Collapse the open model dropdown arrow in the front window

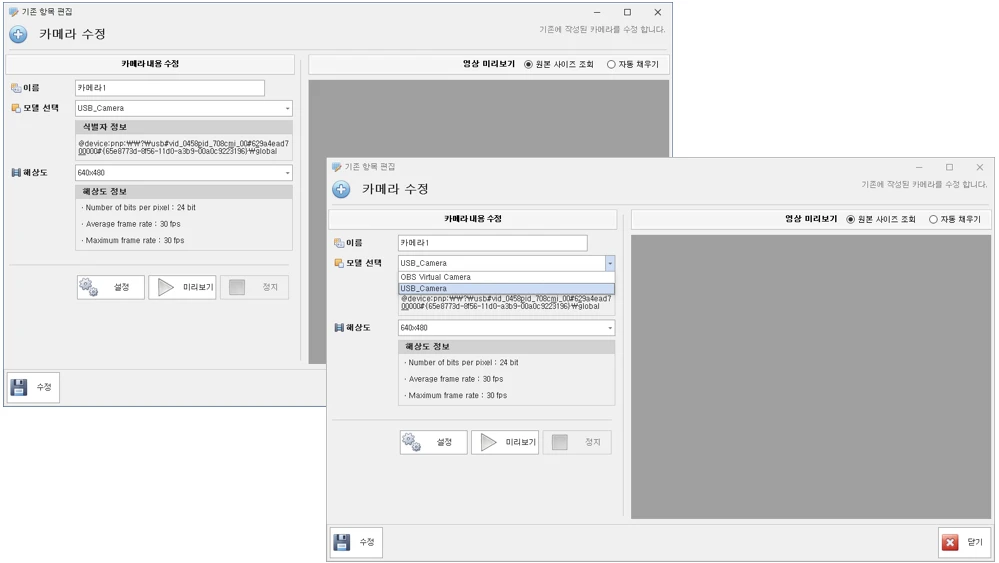(x=610, y=263)
